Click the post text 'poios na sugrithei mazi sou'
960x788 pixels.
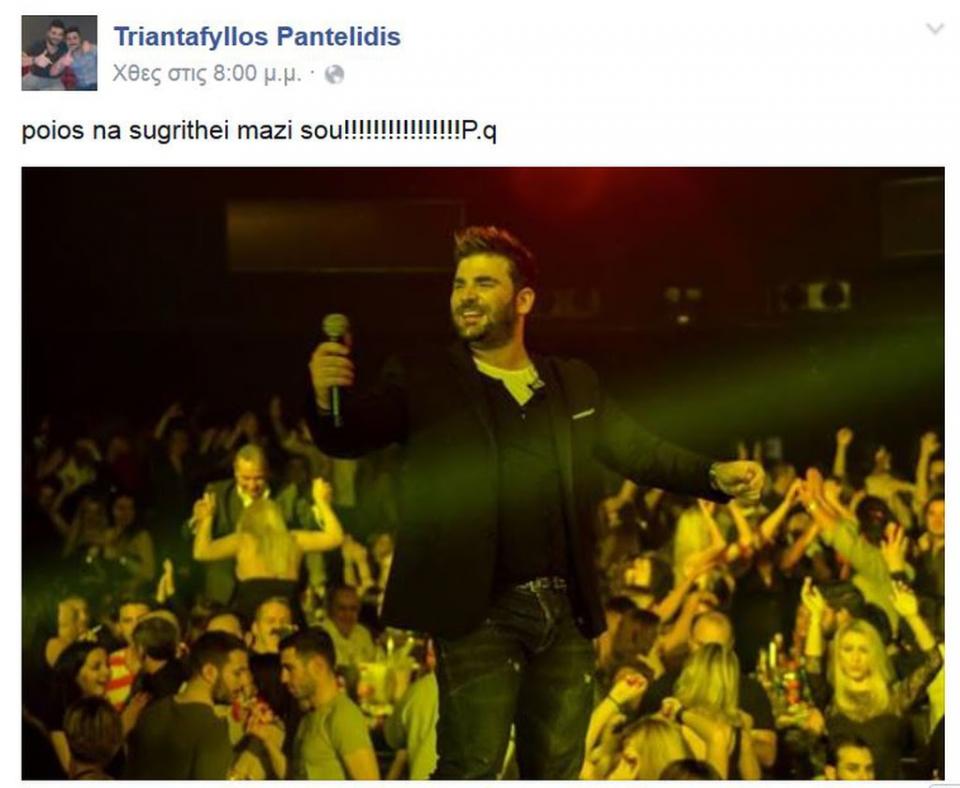click(x=182, y=130)
